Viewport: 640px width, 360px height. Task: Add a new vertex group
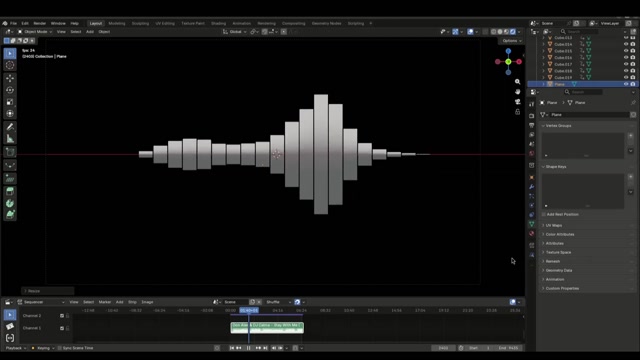pyautogui.click(x=631, y=136)
